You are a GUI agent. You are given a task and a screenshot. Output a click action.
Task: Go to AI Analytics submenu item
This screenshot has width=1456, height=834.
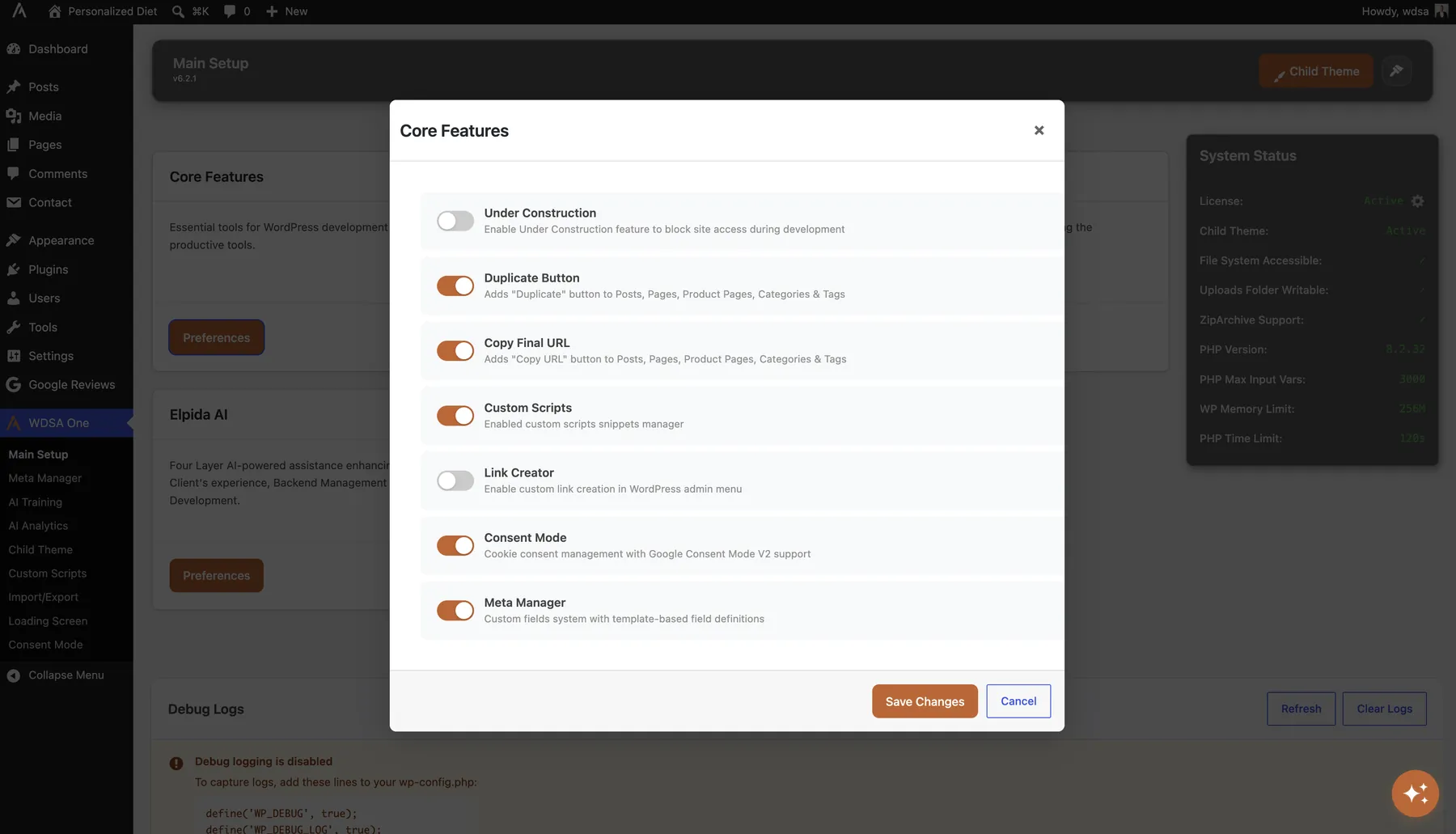[x=38, y=526]
